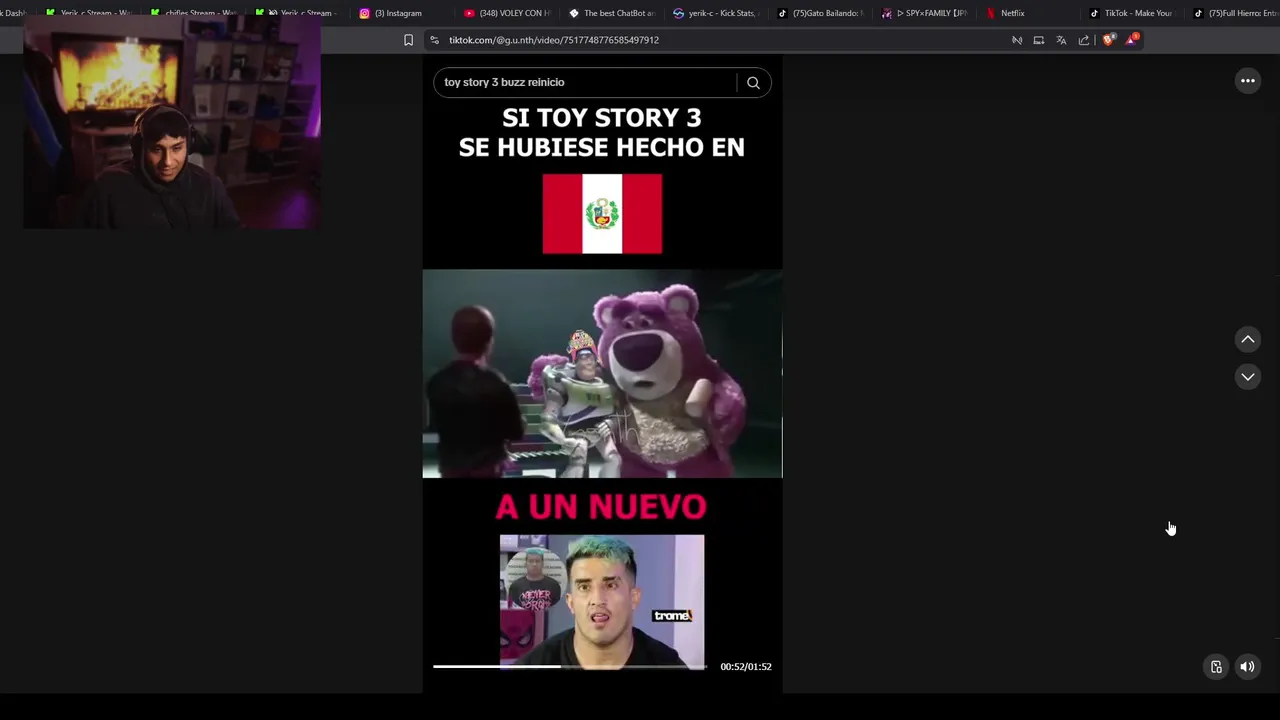Mute the video with speaker icon
The height and width of the screenshot is (720, 1280).
[1247, 667]
